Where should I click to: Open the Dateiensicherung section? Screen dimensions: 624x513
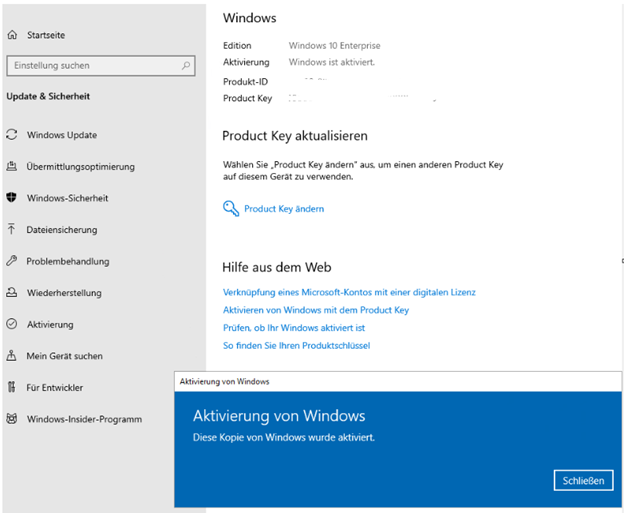(62, 230)
